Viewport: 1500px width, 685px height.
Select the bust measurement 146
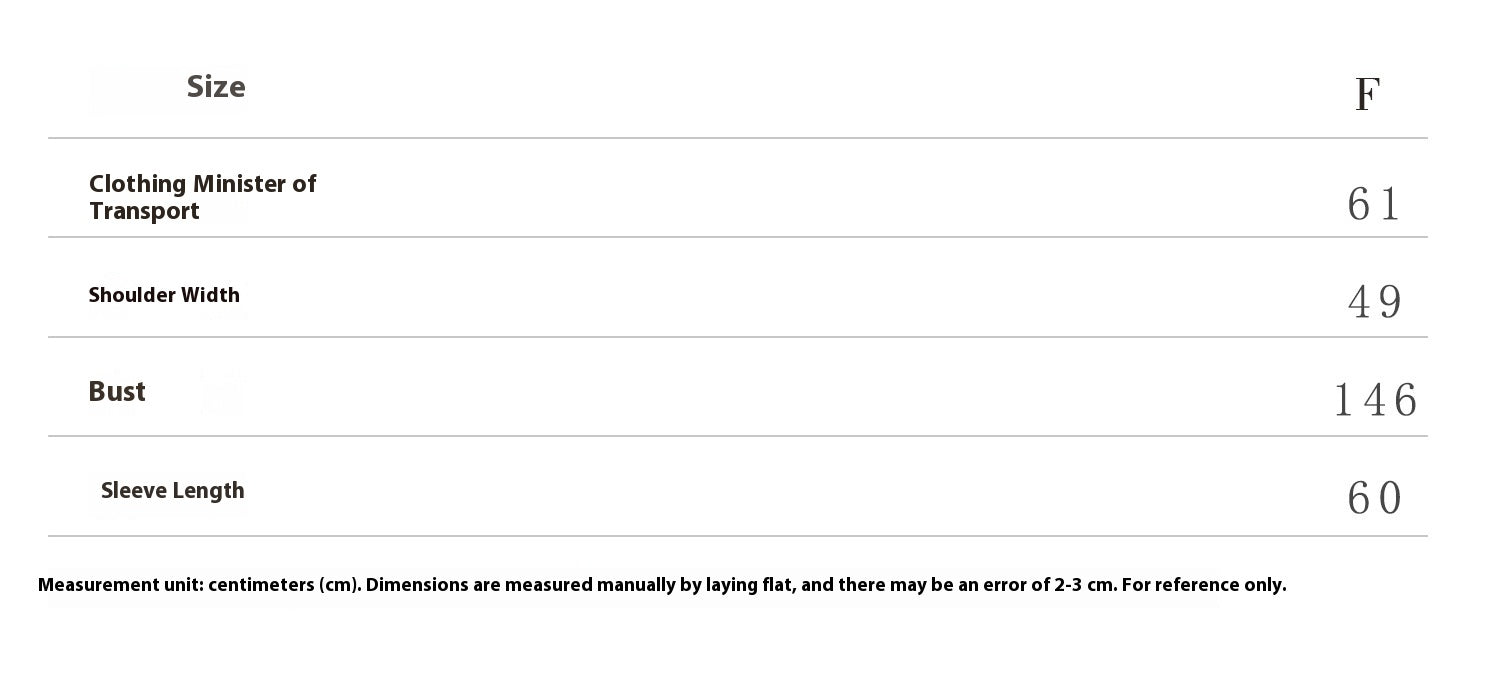(x=1375, y=401)
